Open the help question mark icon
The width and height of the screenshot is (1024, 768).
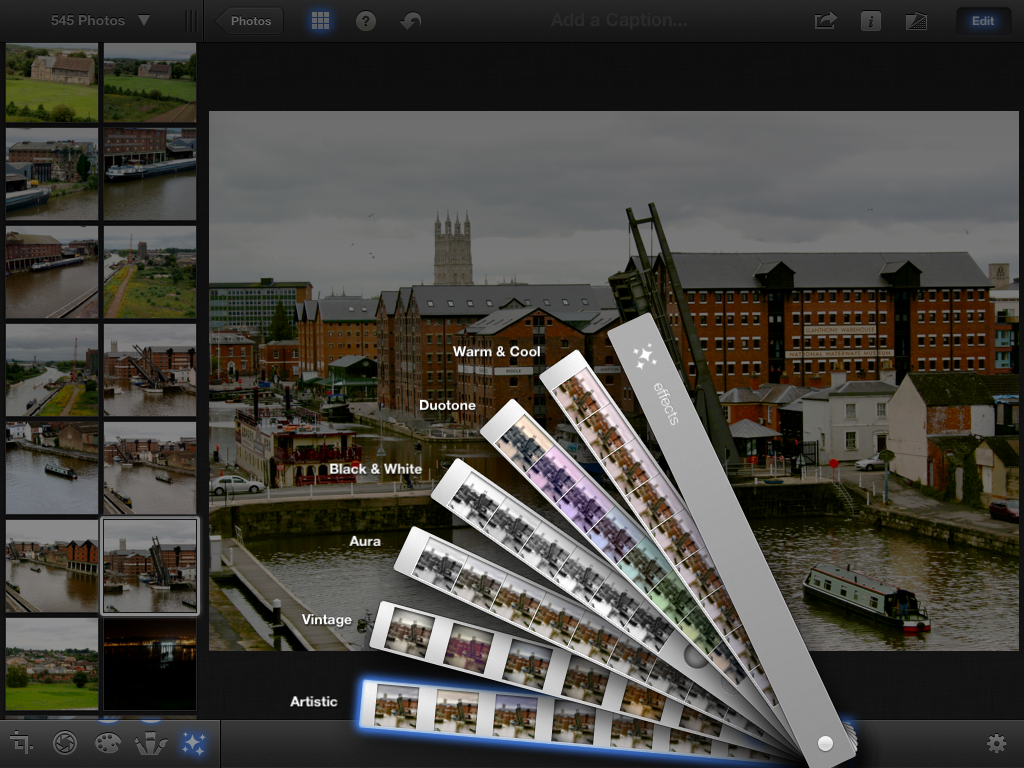click(x=366, y=22)
